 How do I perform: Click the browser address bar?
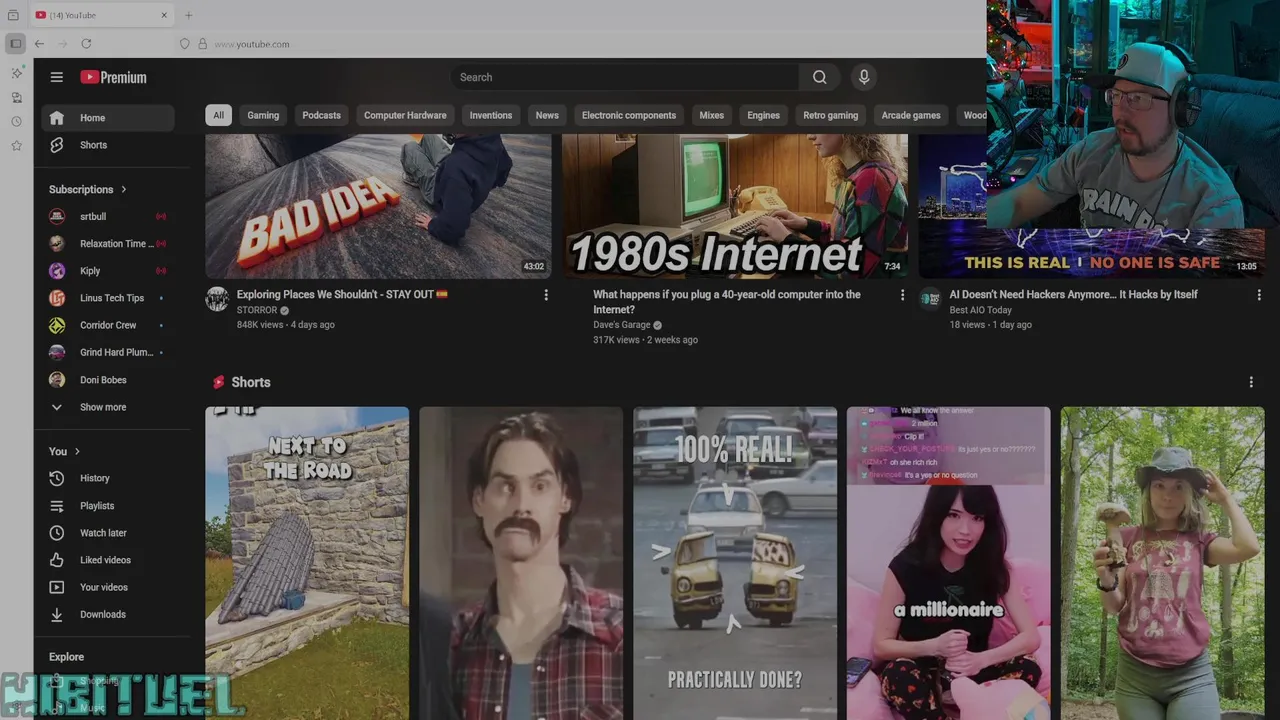(580, 44)
